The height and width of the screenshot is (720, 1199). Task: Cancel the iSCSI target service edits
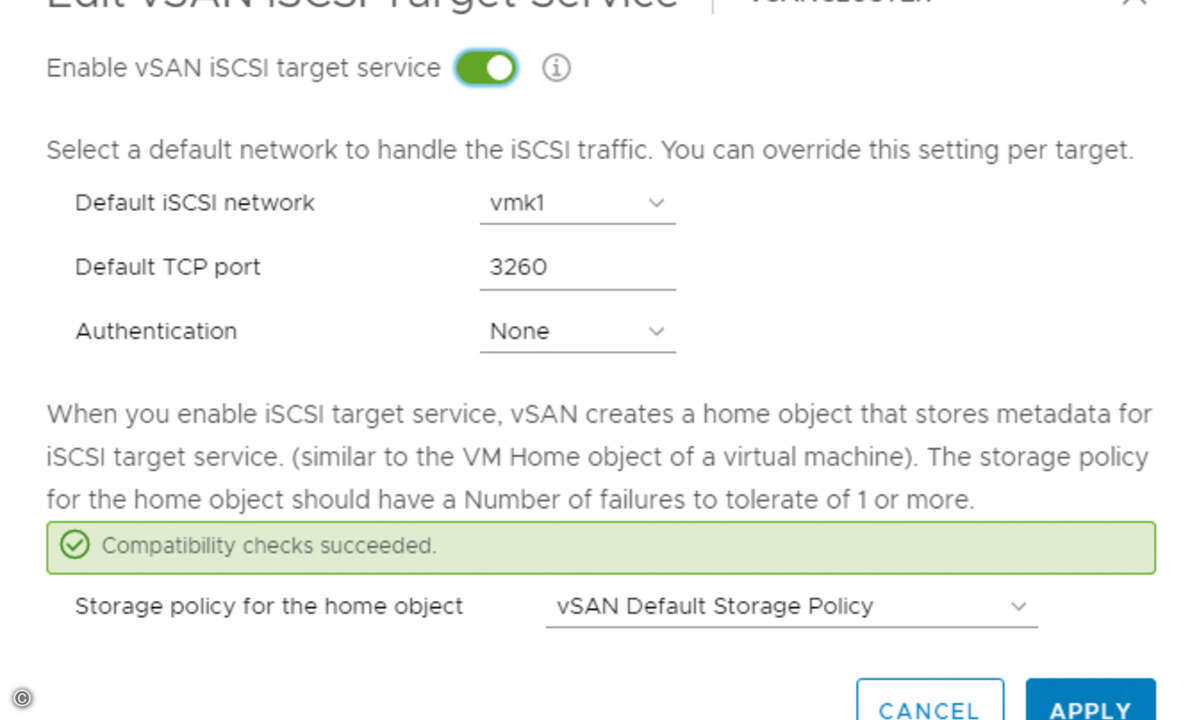[930, 701]
